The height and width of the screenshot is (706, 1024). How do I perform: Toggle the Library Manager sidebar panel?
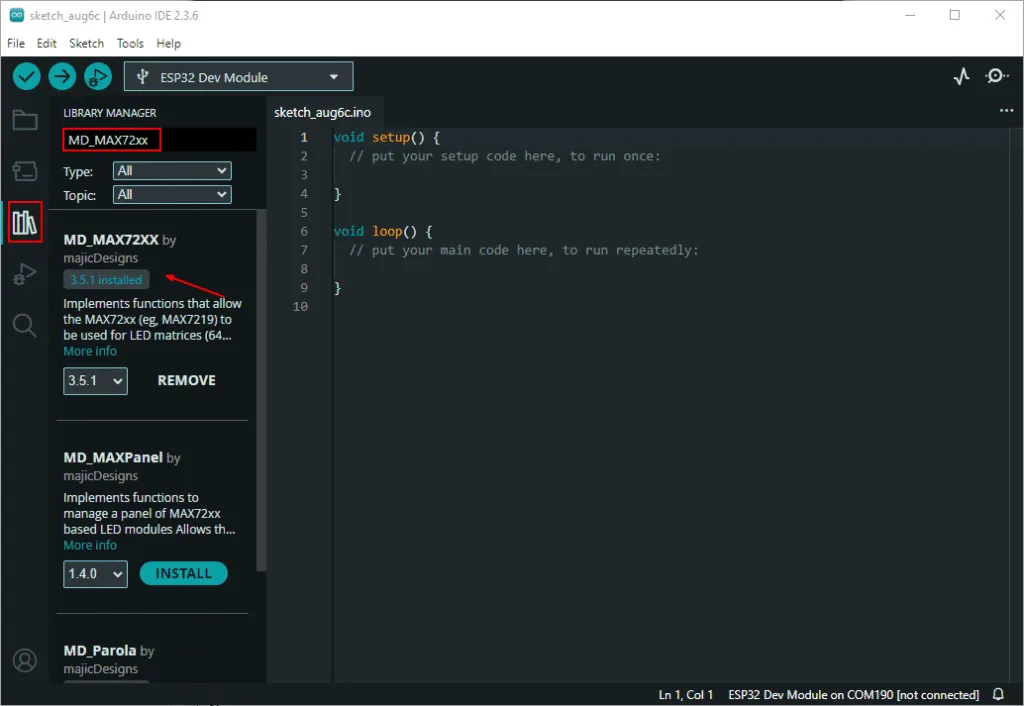[25, 222]
